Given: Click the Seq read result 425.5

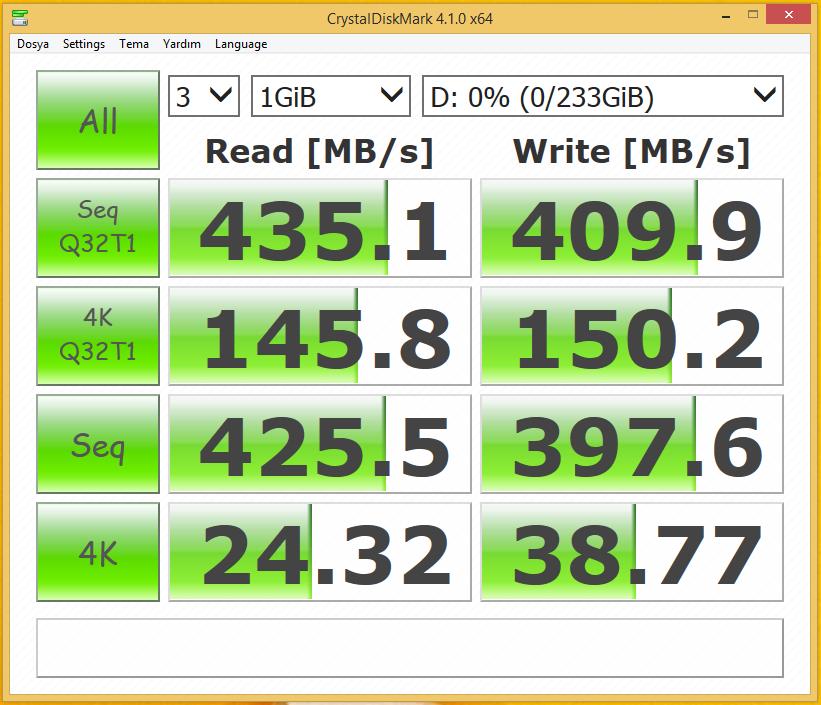Looking at the screenshot, I should coord(320,444).
